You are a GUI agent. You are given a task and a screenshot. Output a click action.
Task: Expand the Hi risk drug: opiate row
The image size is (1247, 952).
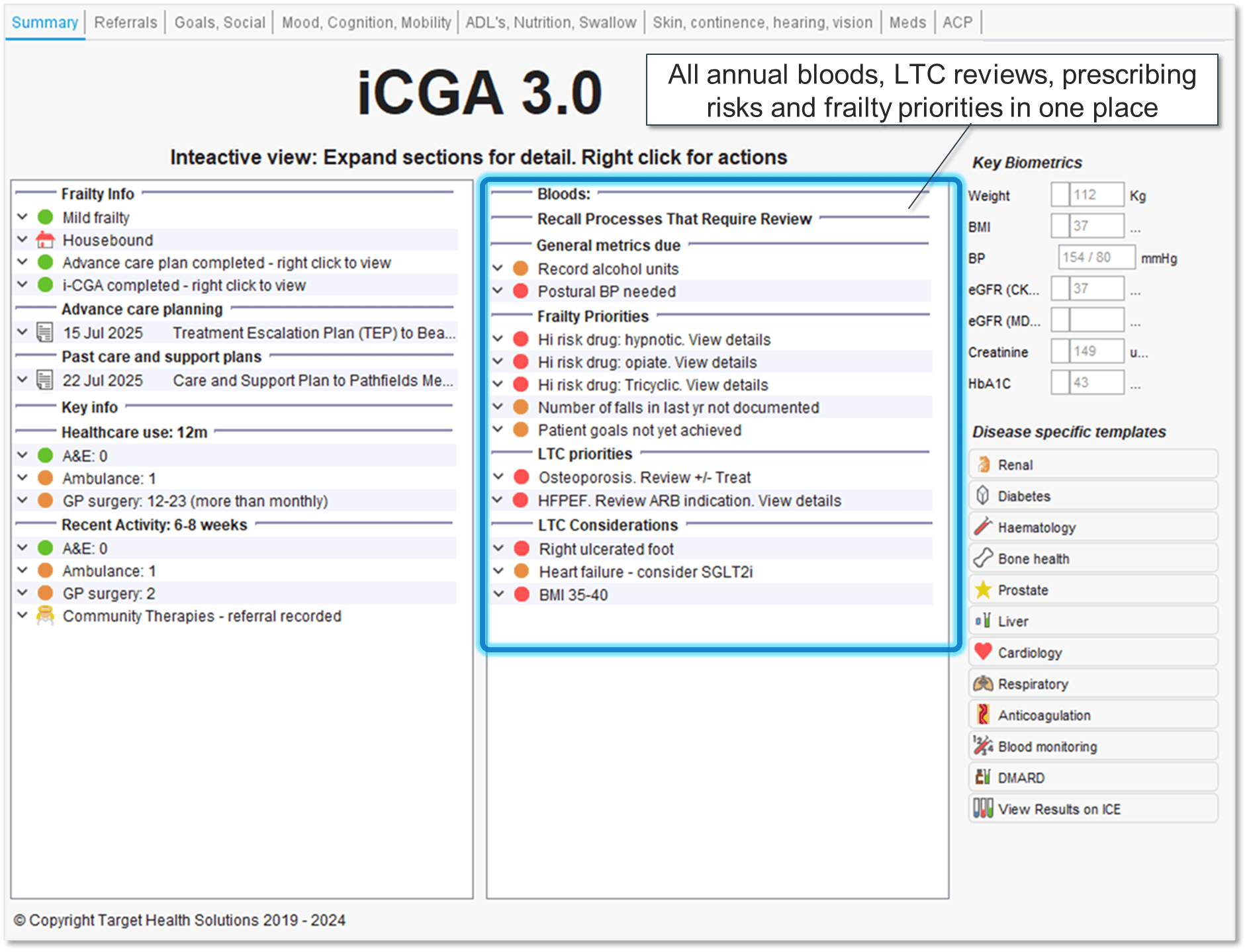click(x=498, y=361)
